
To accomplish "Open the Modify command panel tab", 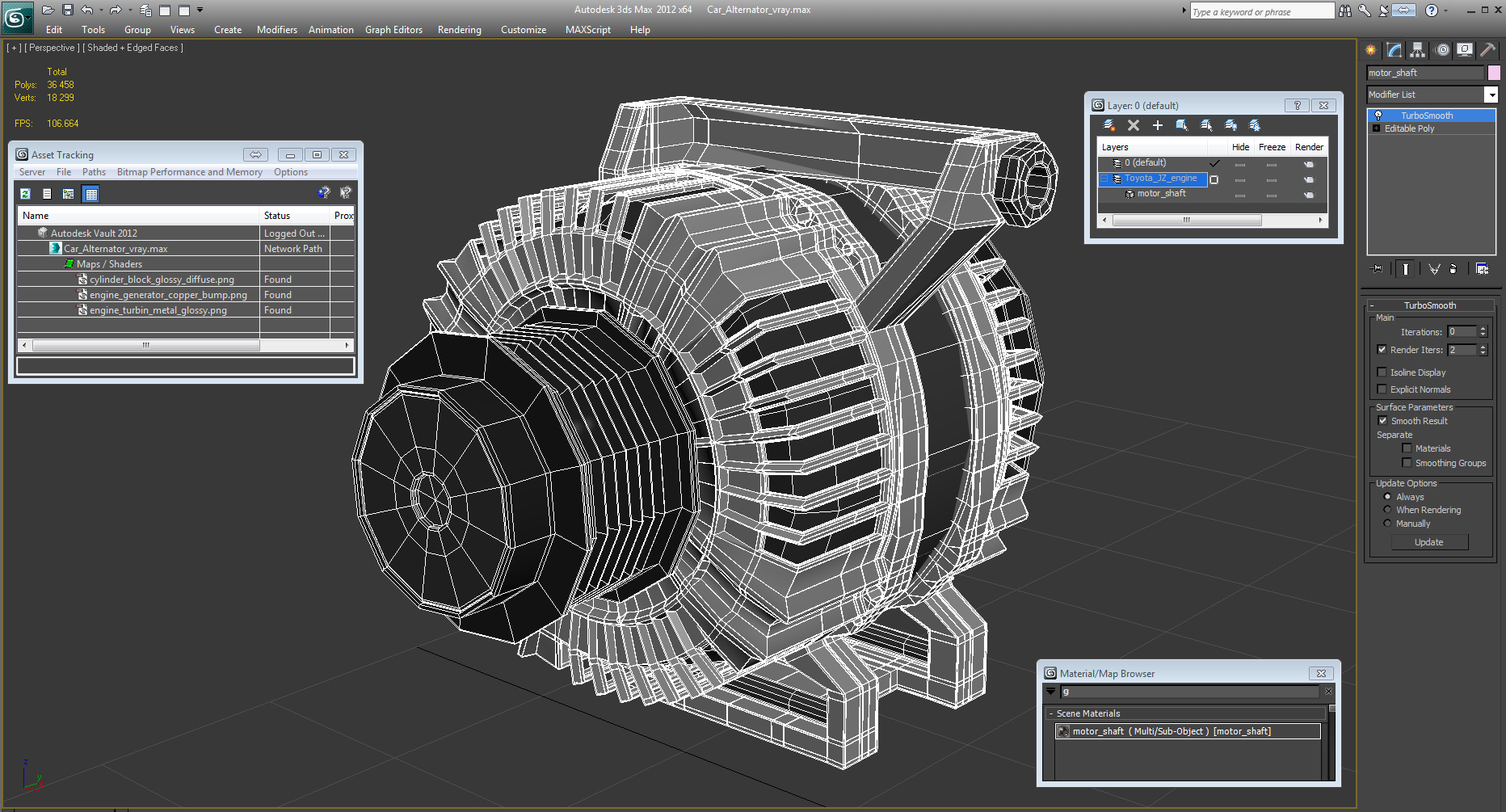I will coord(1395,50).
